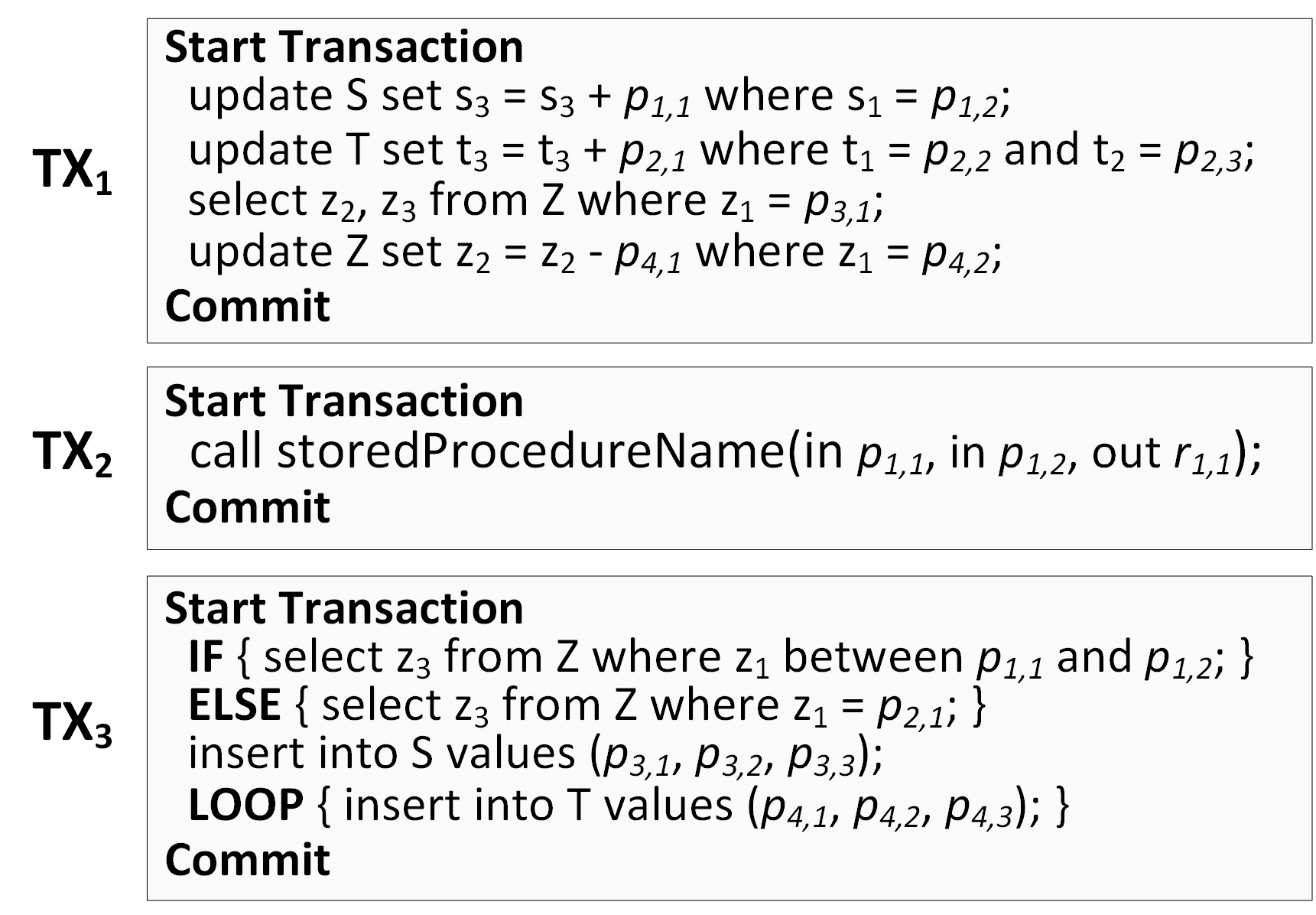Click the insert into S values line
The height and width of the screenshot is (915, 1316).
(535, 755)
